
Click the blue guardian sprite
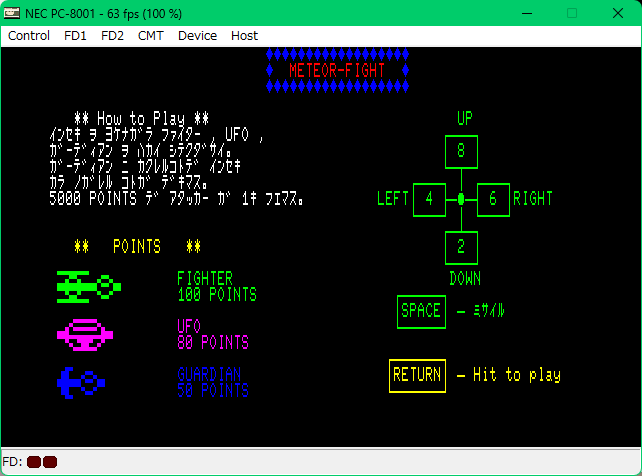[x=81, y=383]
